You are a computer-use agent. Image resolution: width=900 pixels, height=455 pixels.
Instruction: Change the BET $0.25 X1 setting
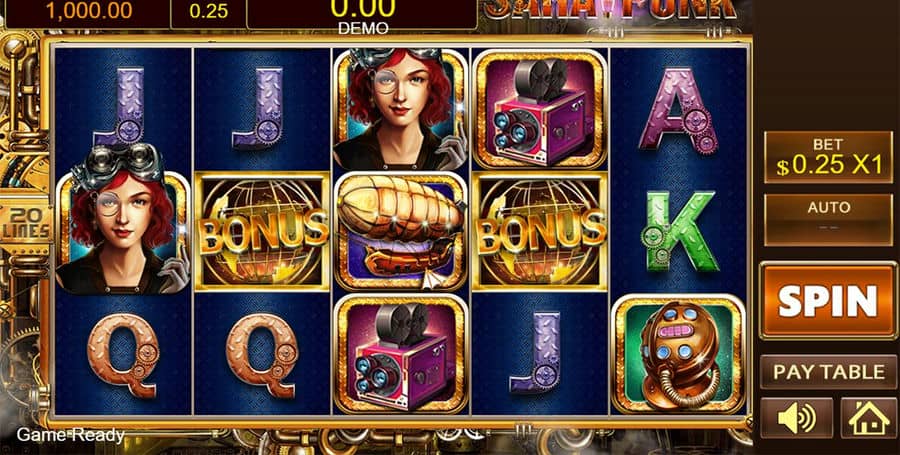click(x=828, y=157)
